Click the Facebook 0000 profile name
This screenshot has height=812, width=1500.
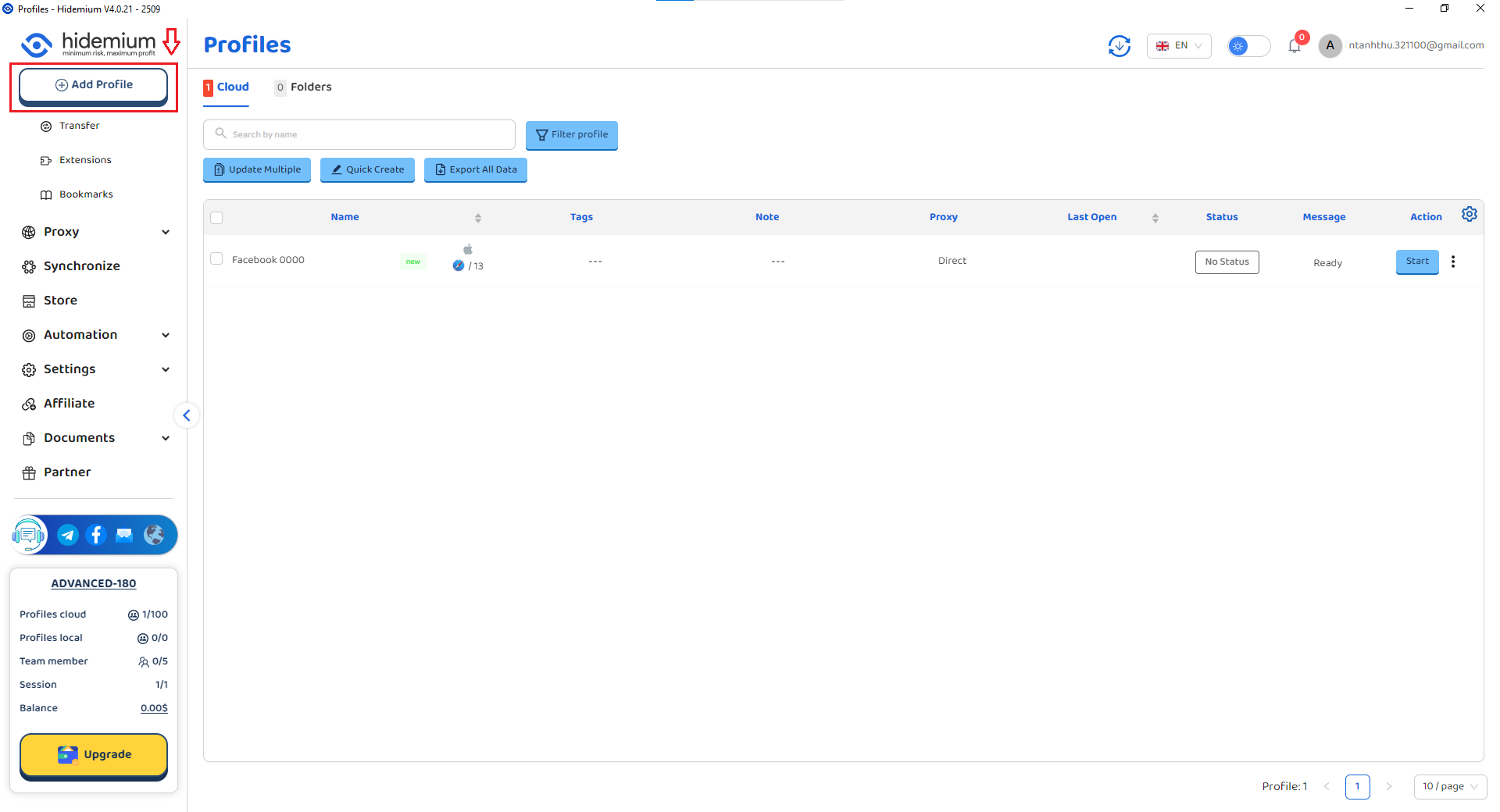[x=268, y=260]
